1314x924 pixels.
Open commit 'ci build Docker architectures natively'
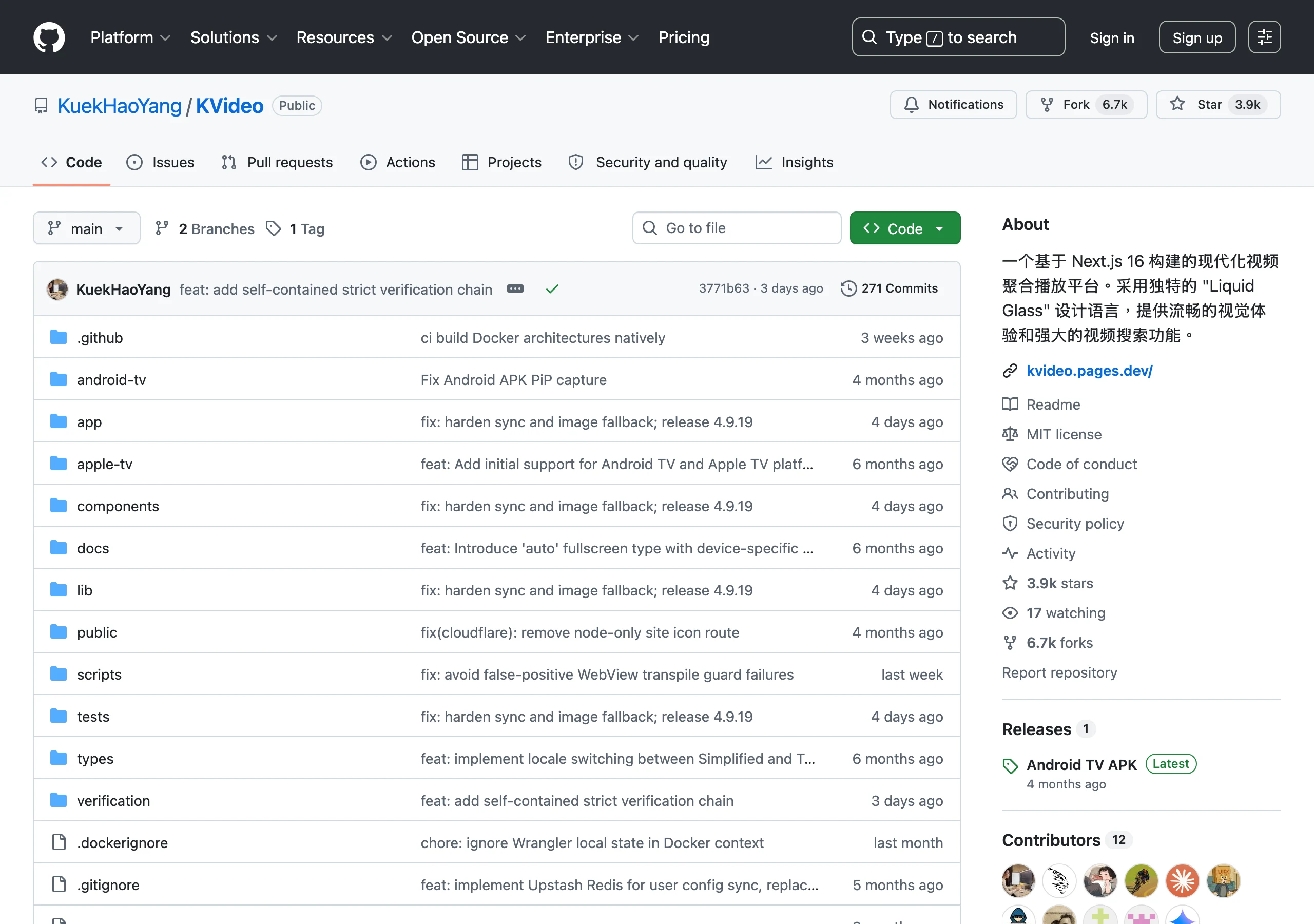(x=543, y=338)
